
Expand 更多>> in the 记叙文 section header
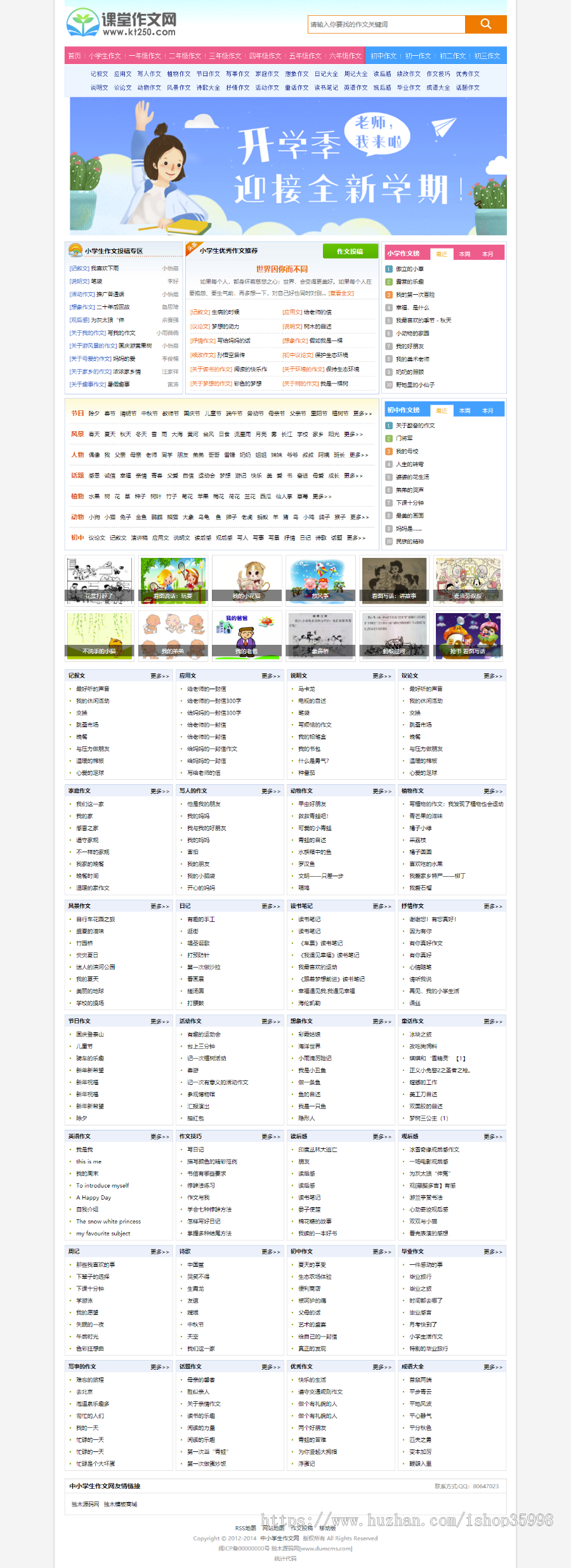point(160,676)
